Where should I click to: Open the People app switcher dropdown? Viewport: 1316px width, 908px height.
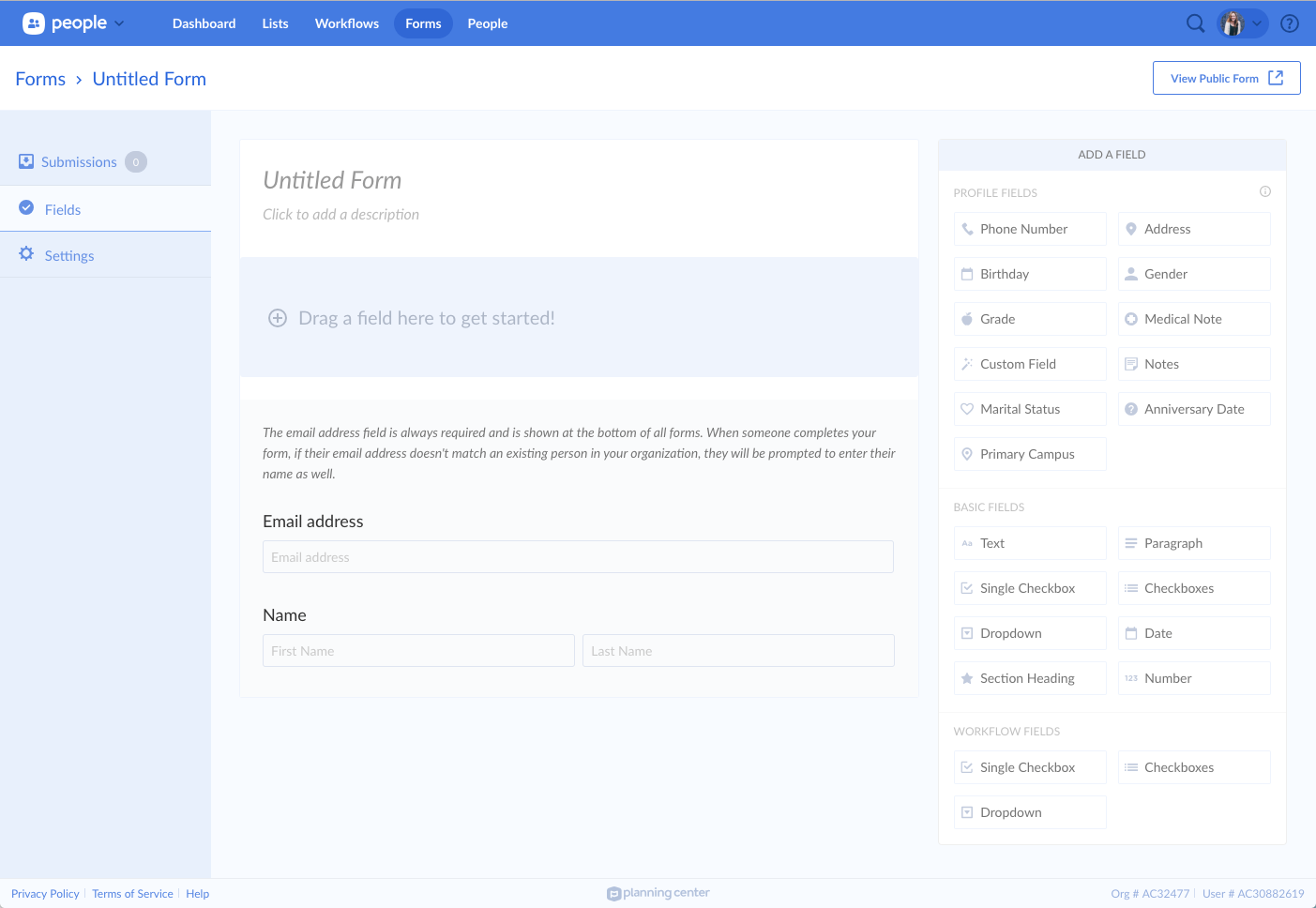click(74, 23)
